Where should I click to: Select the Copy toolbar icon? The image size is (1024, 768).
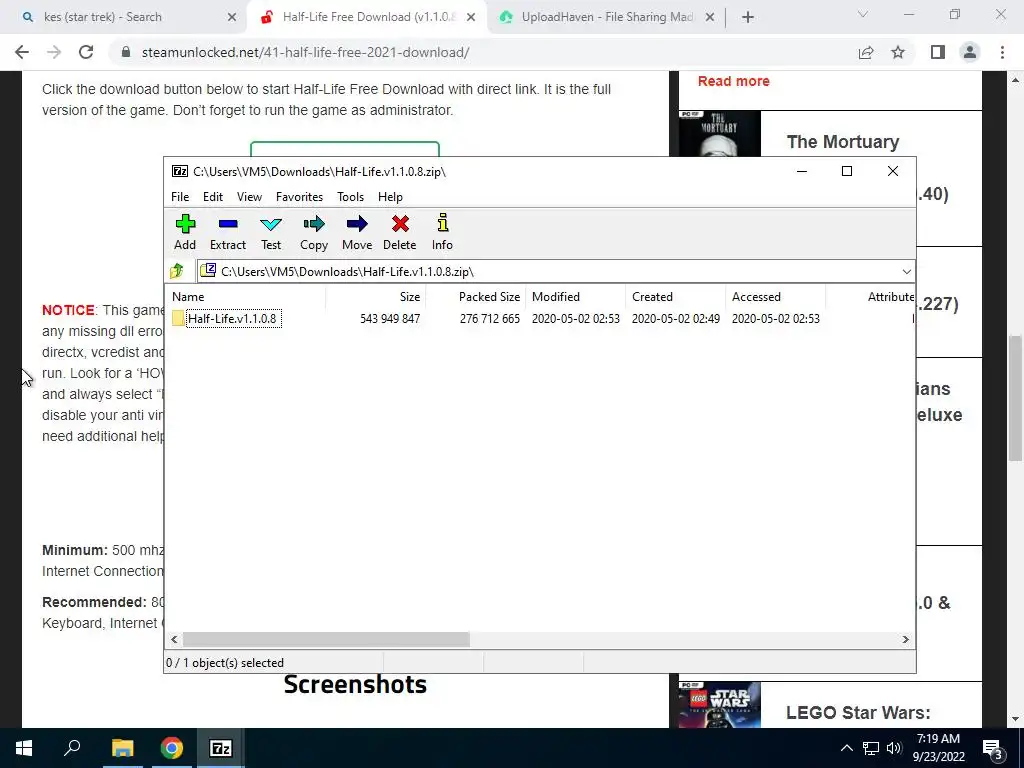(x=313, y=232)
